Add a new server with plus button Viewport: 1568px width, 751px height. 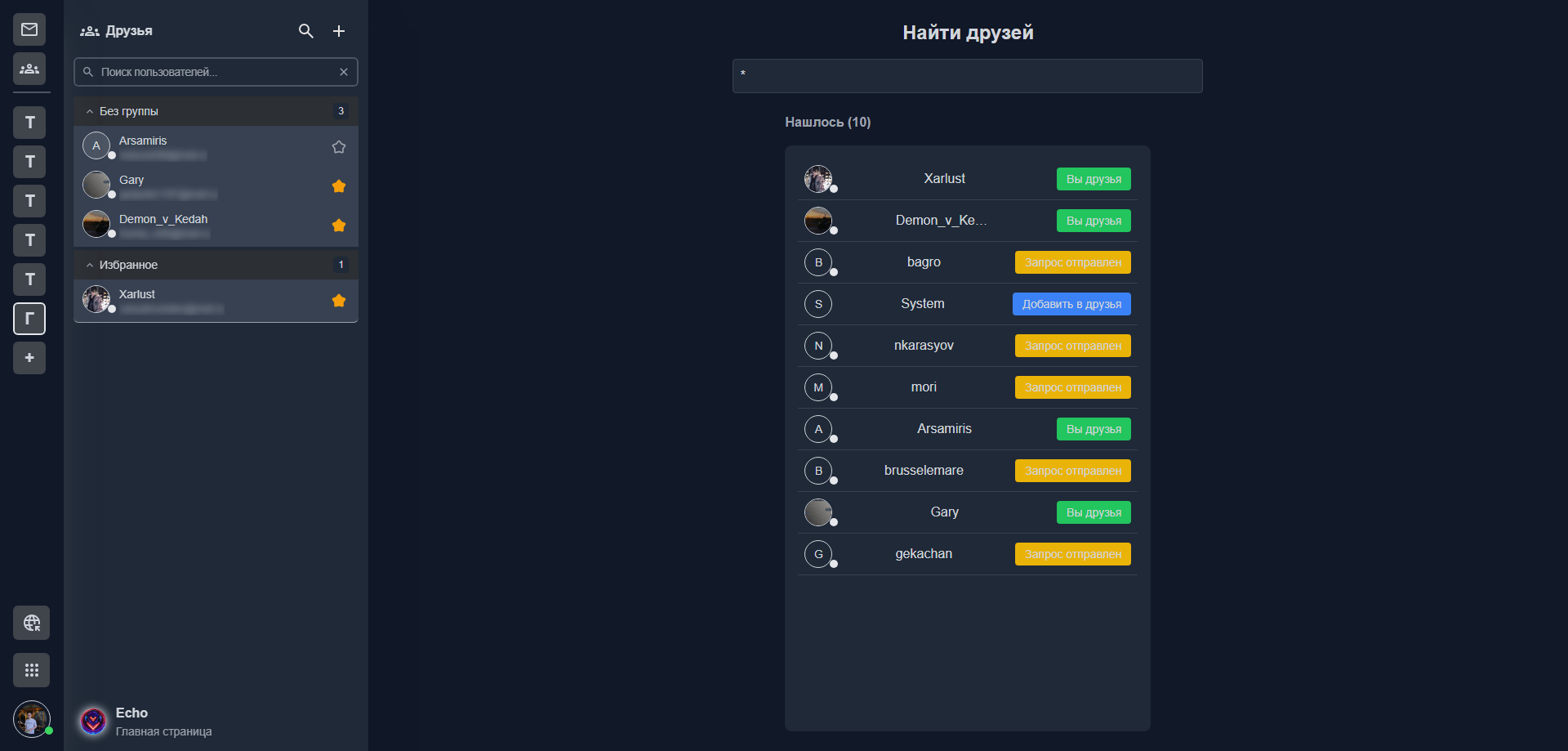[x=29, y=358]
